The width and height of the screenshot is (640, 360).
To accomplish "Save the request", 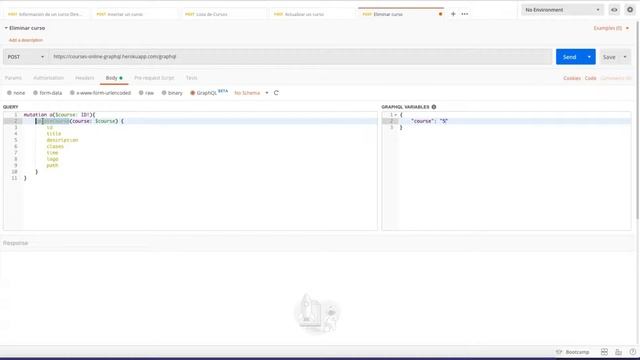I will tap(609, 57).
